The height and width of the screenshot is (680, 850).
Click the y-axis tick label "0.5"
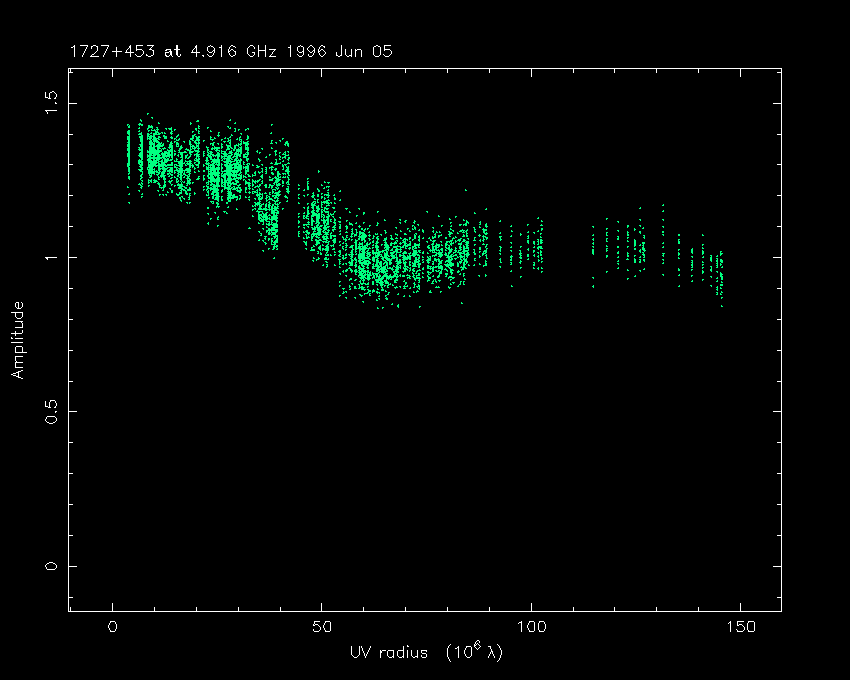pyautogui.click(x=52, y=411)
